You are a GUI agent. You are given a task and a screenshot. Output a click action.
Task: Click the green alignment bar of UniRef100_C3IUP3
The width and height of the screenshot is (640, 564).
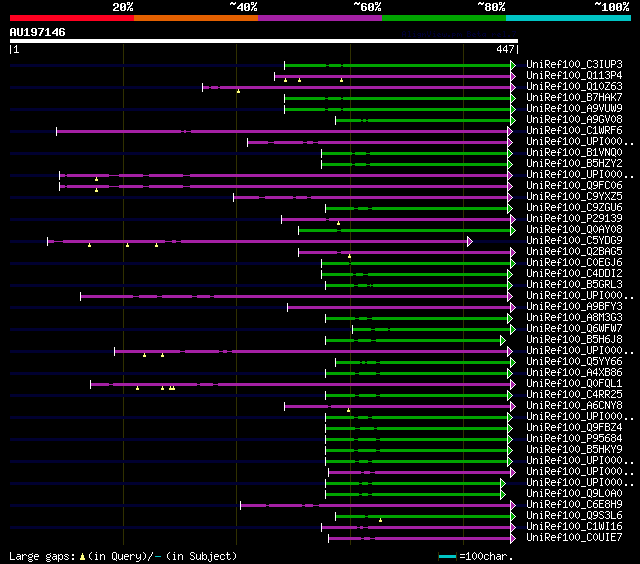pyautogui.click(x=398, y=65)
